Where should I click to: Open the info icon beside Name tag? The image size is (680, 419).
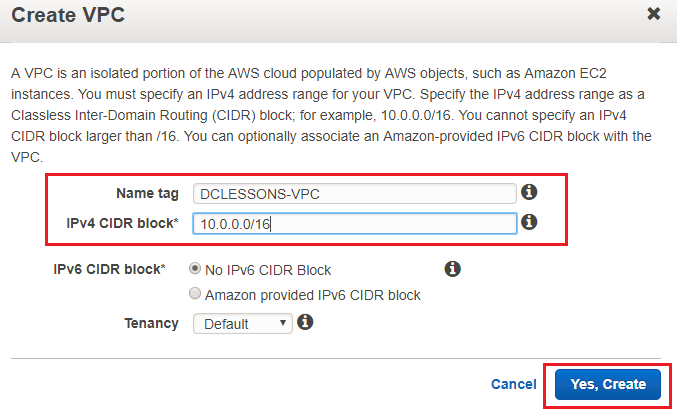[x=529, y=192]
